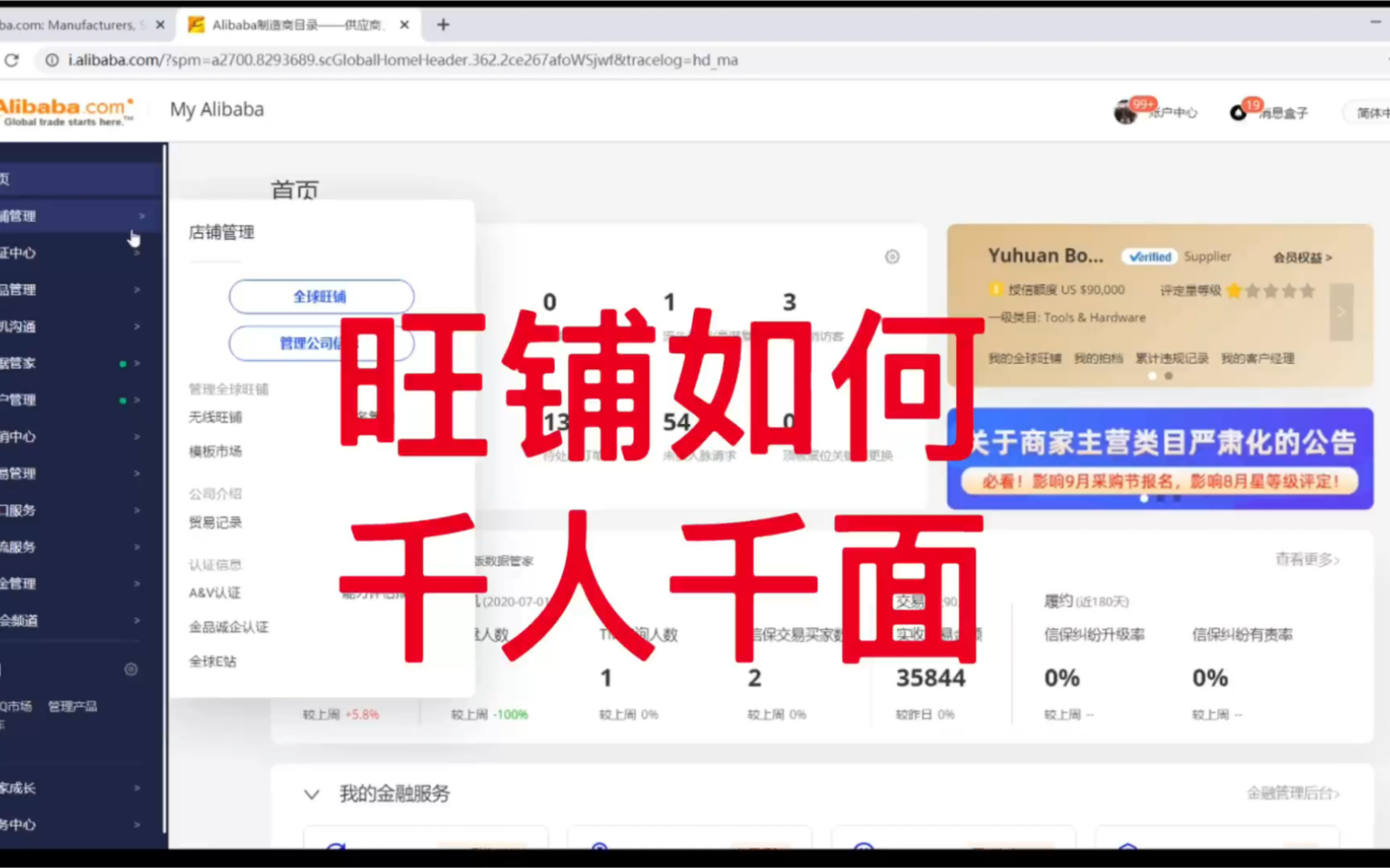Open 管理产品 shortcut in sidebar
The height and width of the screenshot is (868, 1390).
(72, 707)
